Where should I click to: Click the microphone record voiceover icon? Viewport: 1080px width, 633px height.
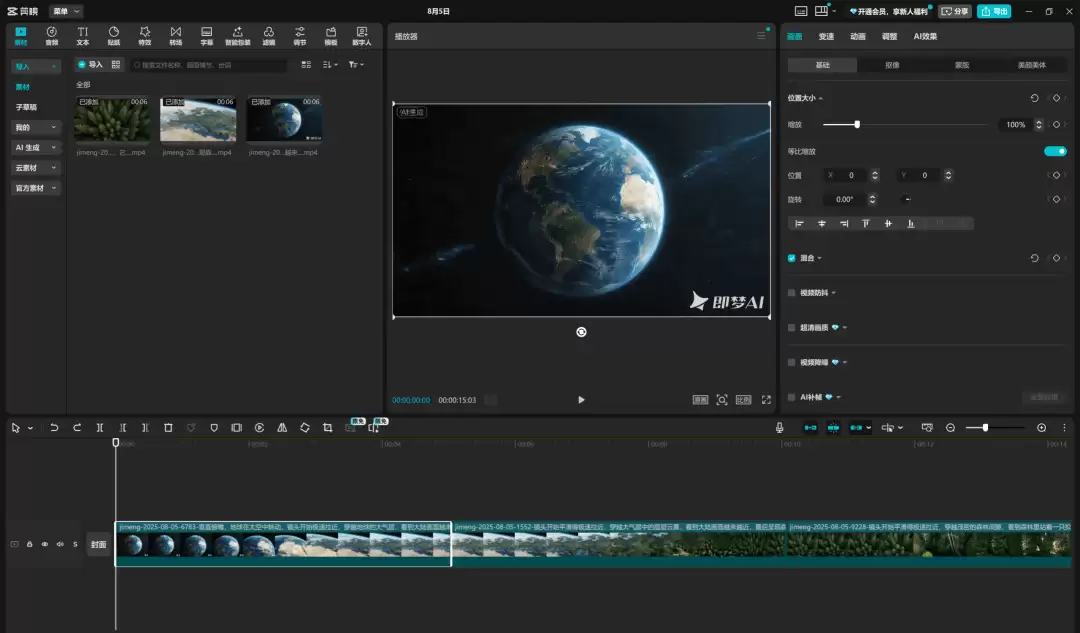[x=780, y=428]
